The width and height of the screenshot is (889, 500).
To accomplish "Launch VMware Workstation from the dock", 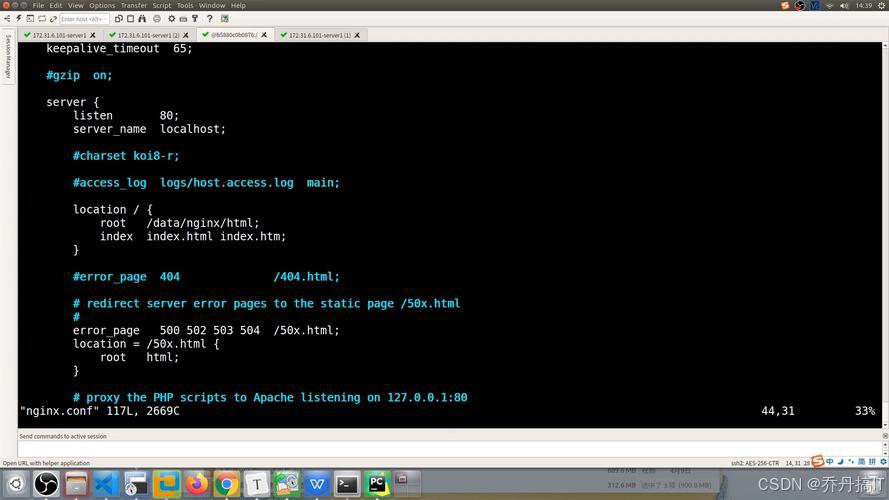I will click(x=166, y=484).
